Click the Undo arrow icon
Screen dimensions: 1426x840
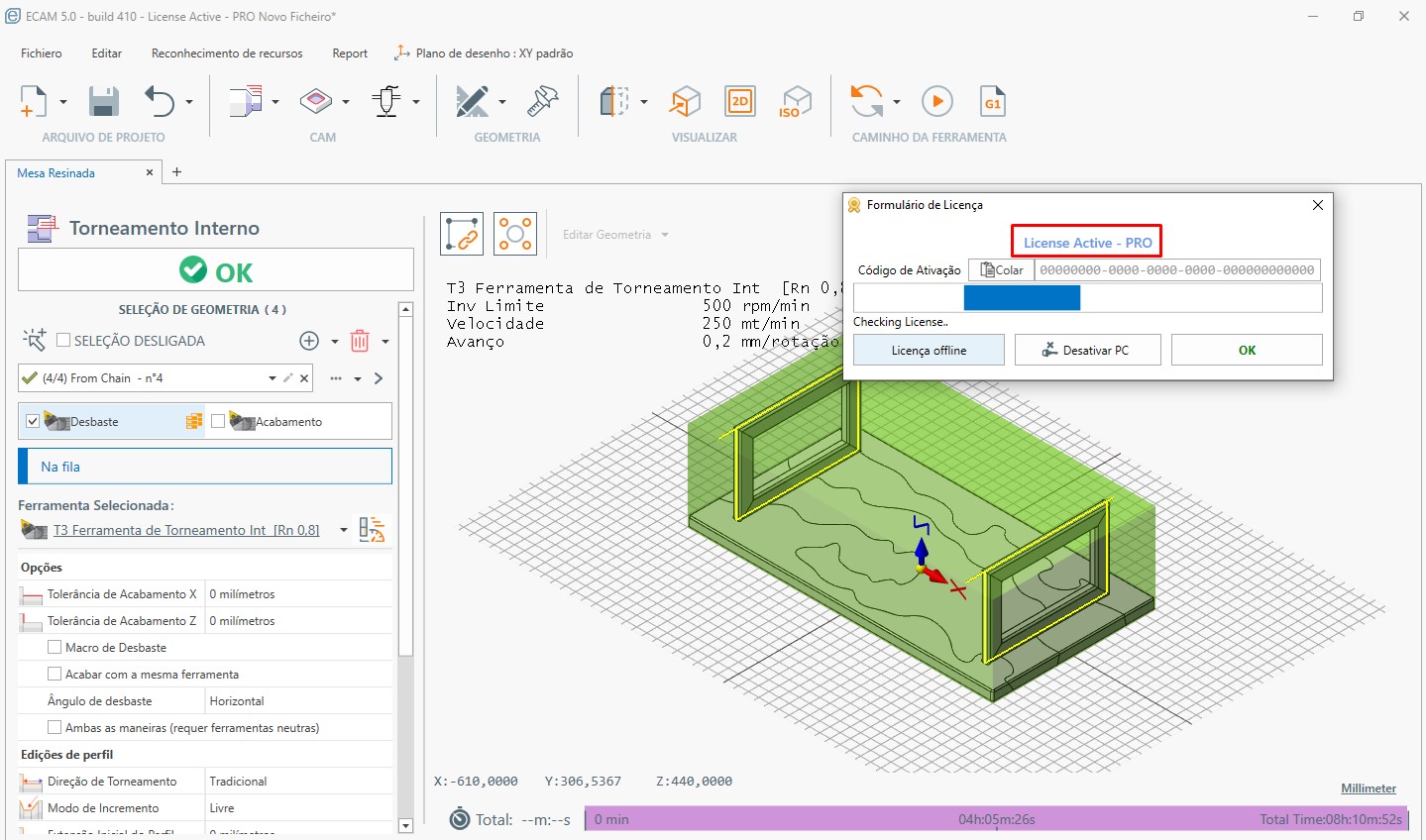pos(160,101)
